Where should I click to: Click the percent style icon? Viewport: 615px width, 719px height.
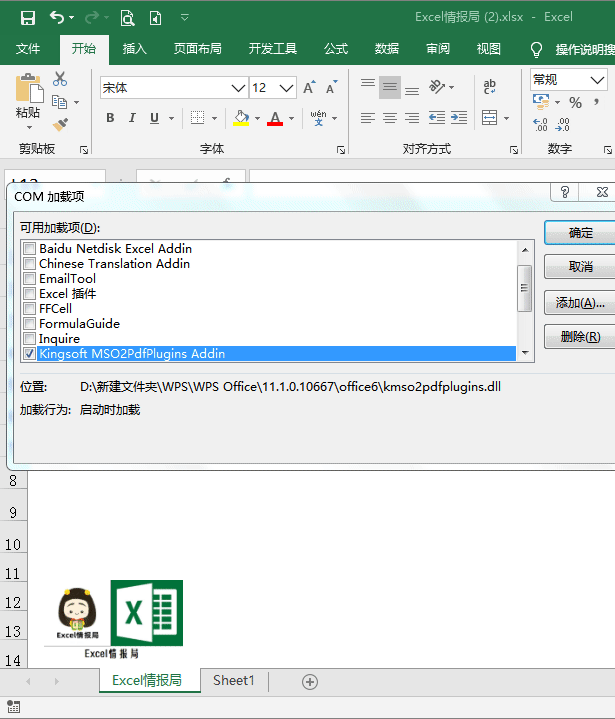pyautogui.click(x=575, y=103)
